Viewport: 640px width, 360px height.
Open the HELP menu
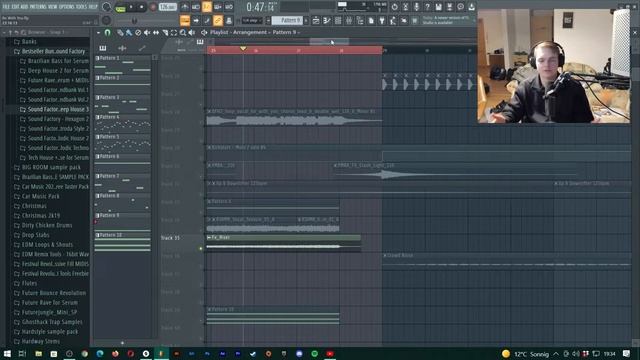click(93, 7)
